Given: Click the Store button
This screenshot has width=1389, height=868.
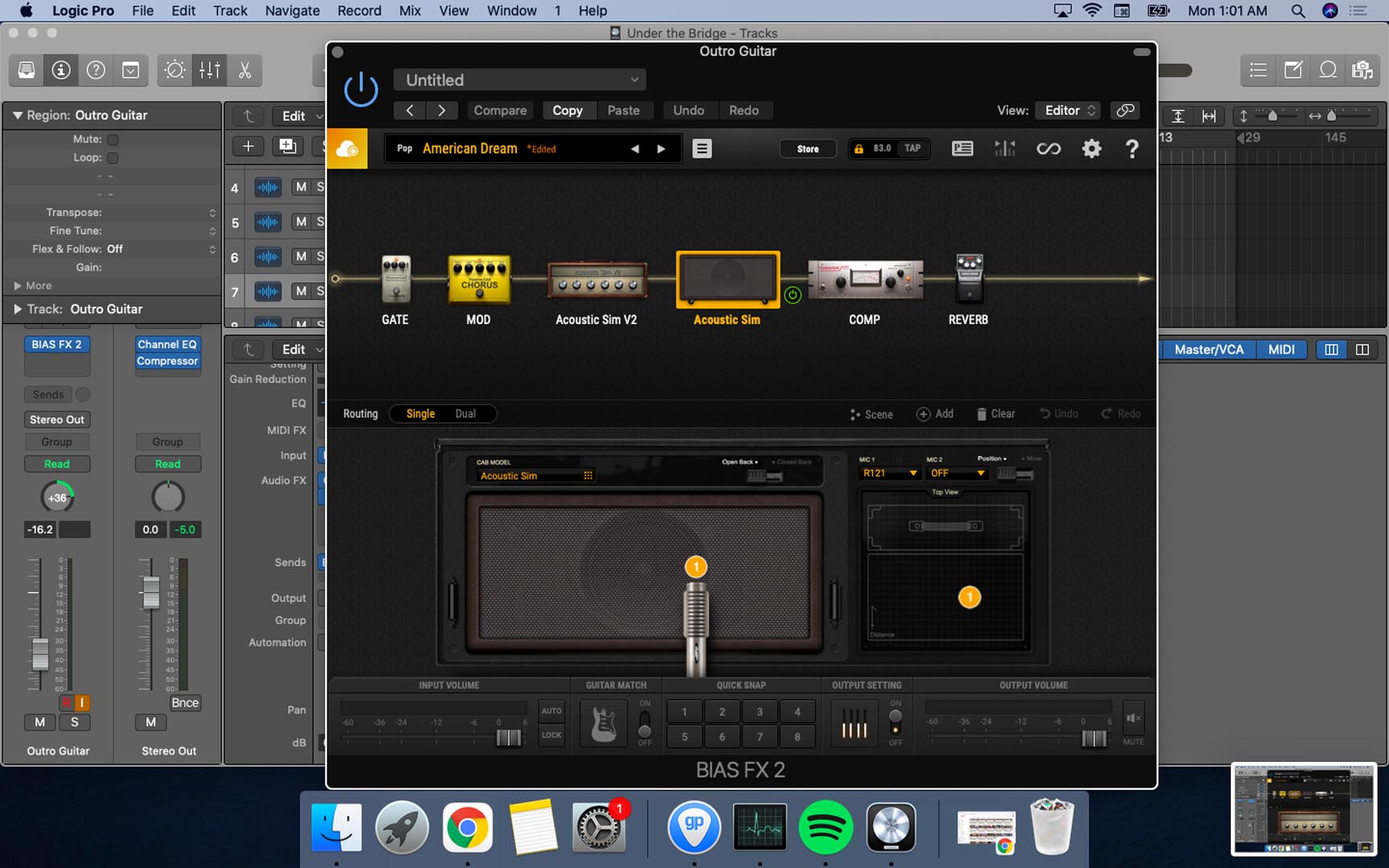Looking at the screenshot, I should coord(808,149).
